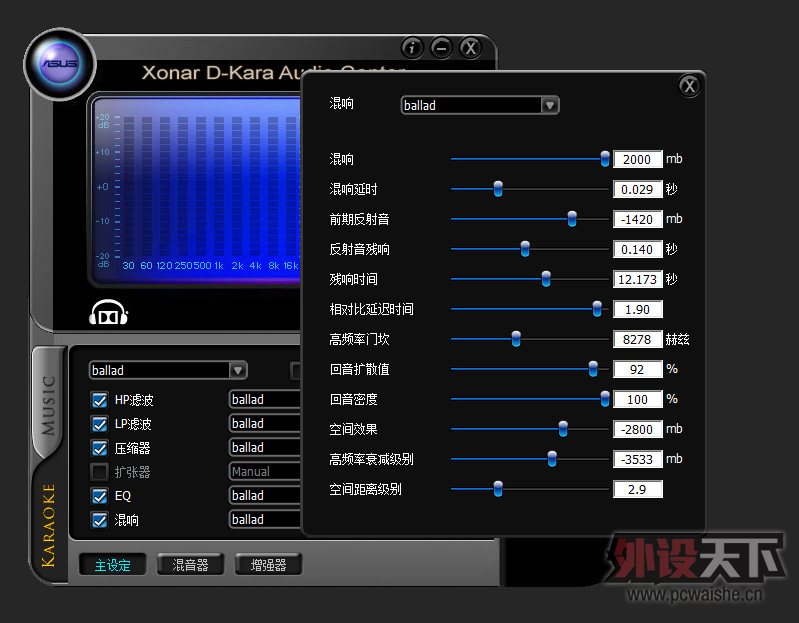Click the 反射音残响 field showing 0.140
The image size is (799, 623).
tap(637, 250)
